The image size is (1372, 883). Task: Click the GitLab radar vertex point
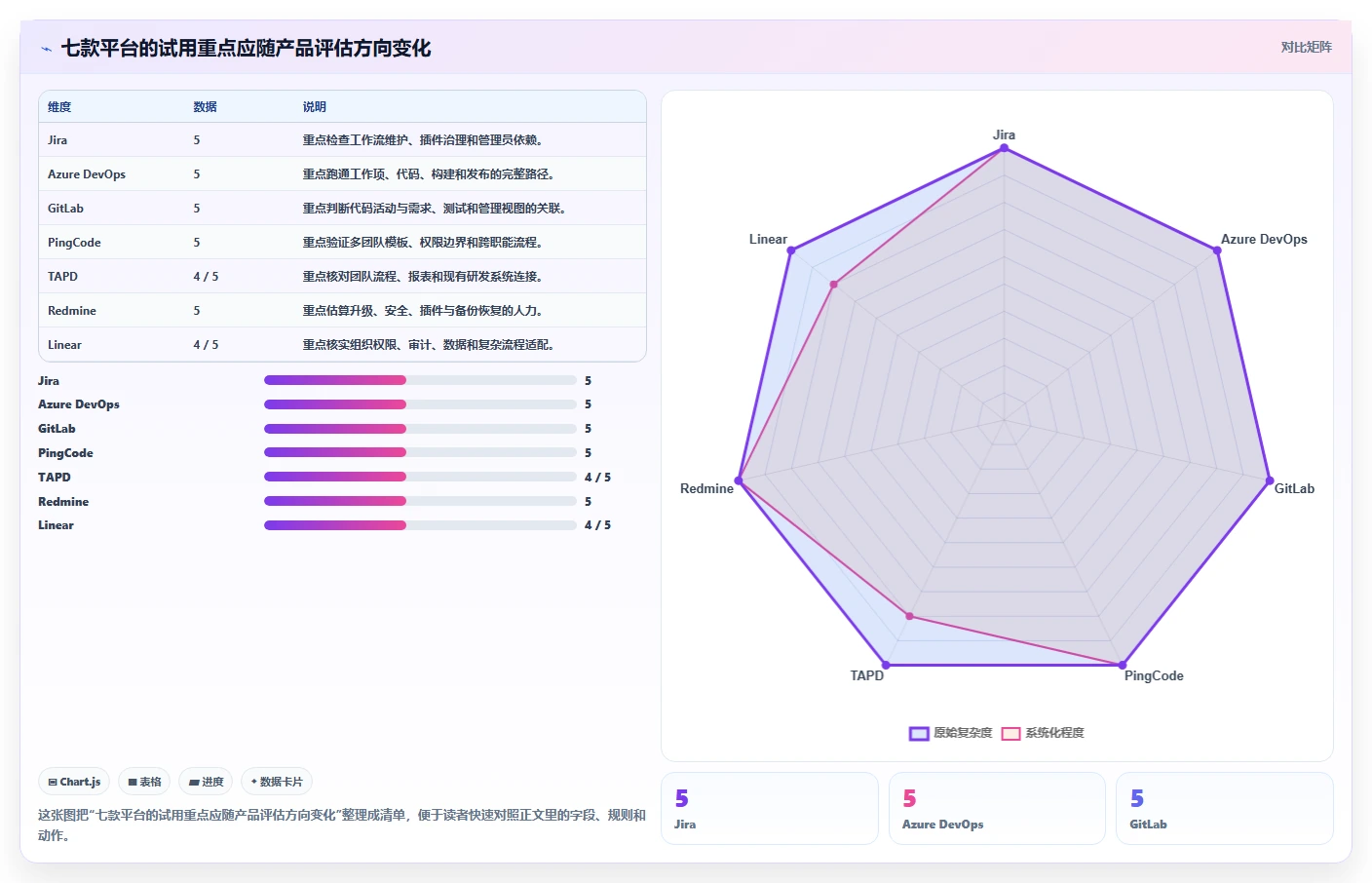(1269, 480)
